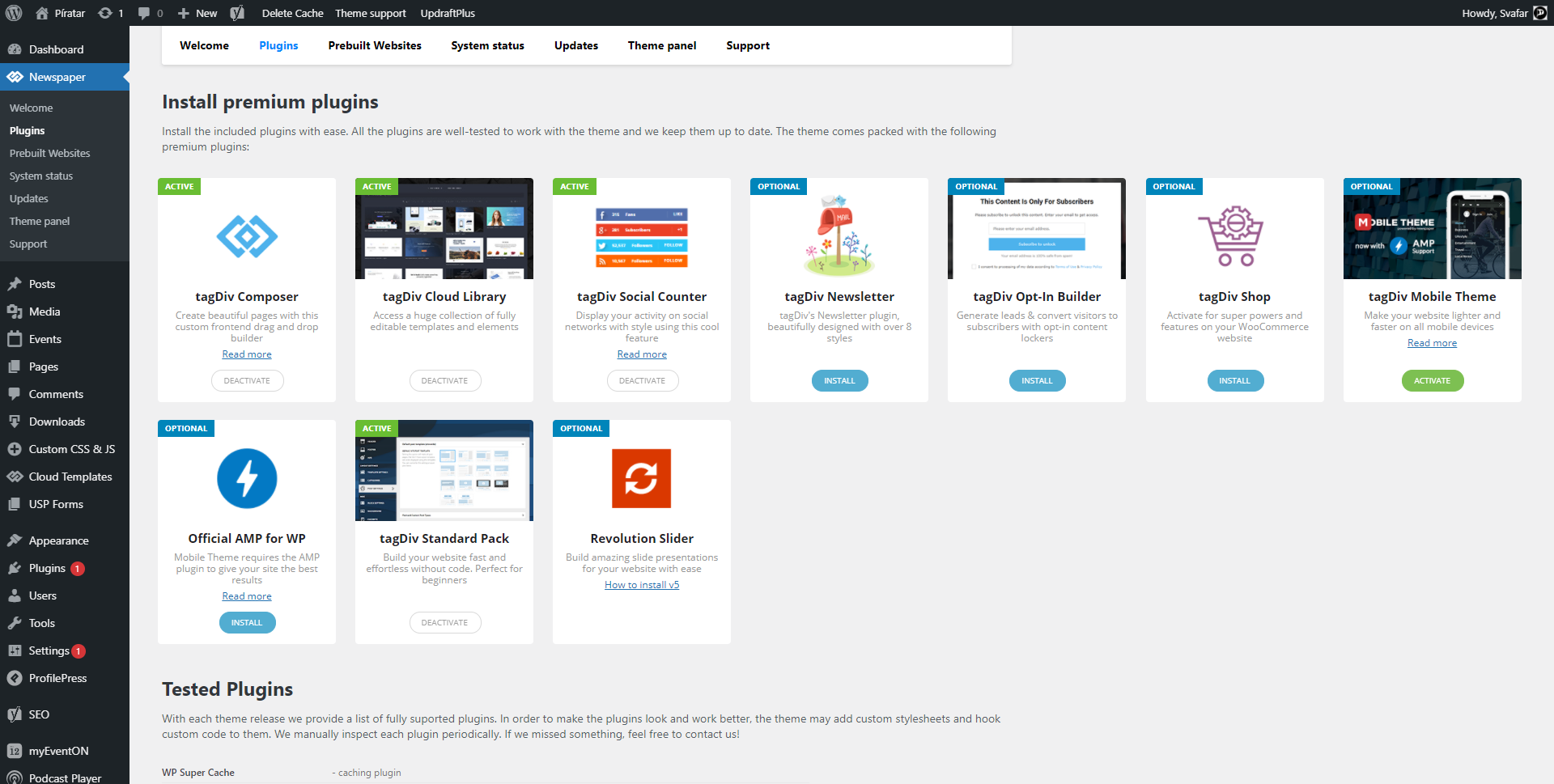Click the Users icon in sidebar
The width and height of the screenshot is (1554, 784).
click(15, 595)
